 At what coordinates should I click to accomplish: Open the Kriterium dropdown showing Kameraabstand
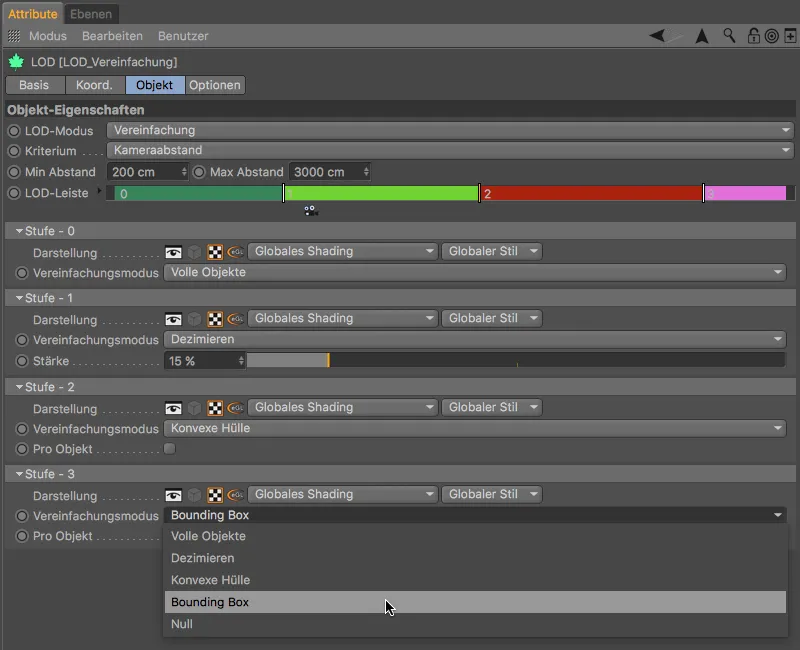(450, 150)
